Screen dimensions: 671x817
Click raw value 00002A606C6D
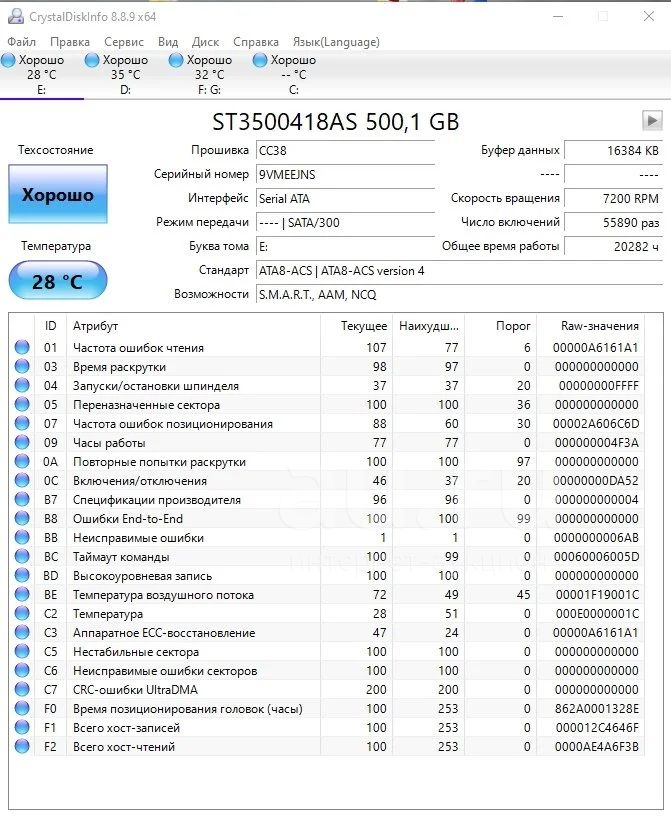tap(596, 424)
